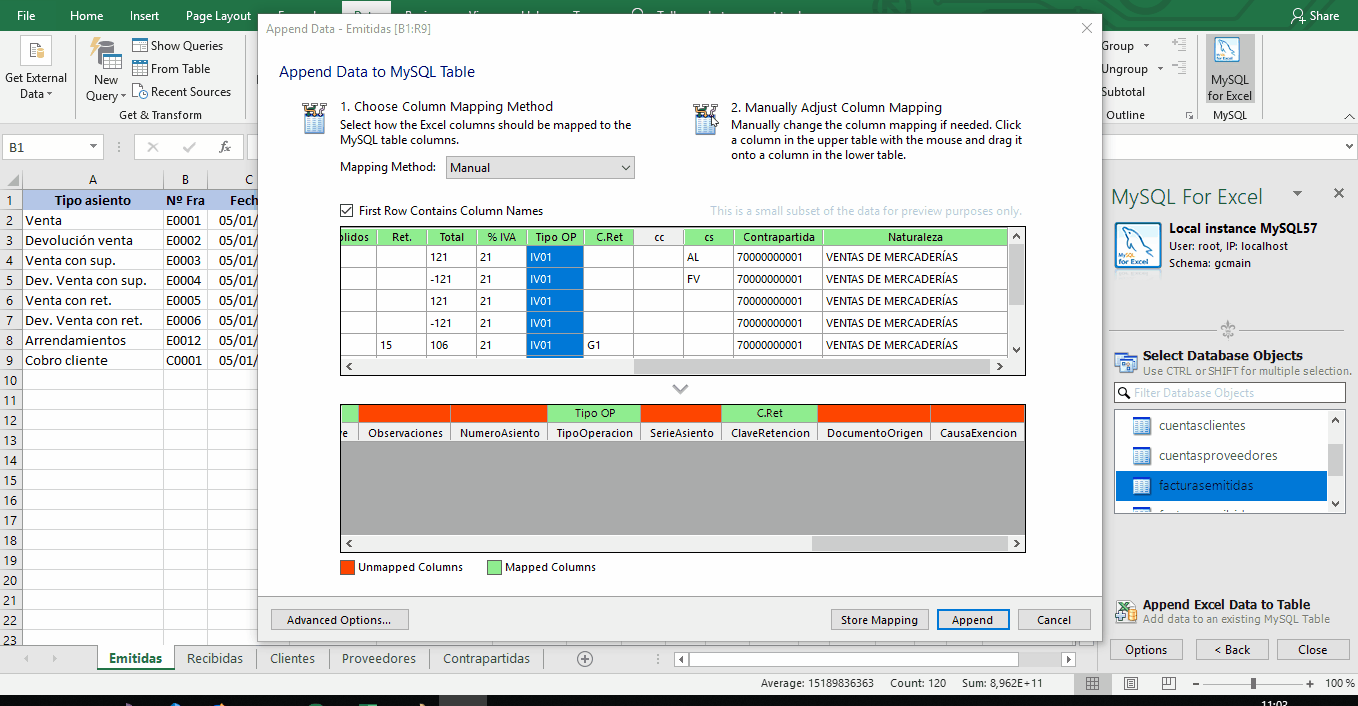Click the MySQL for Excel ribbon icon
The image size is (1358, 706).
(x=1229, y=68)
